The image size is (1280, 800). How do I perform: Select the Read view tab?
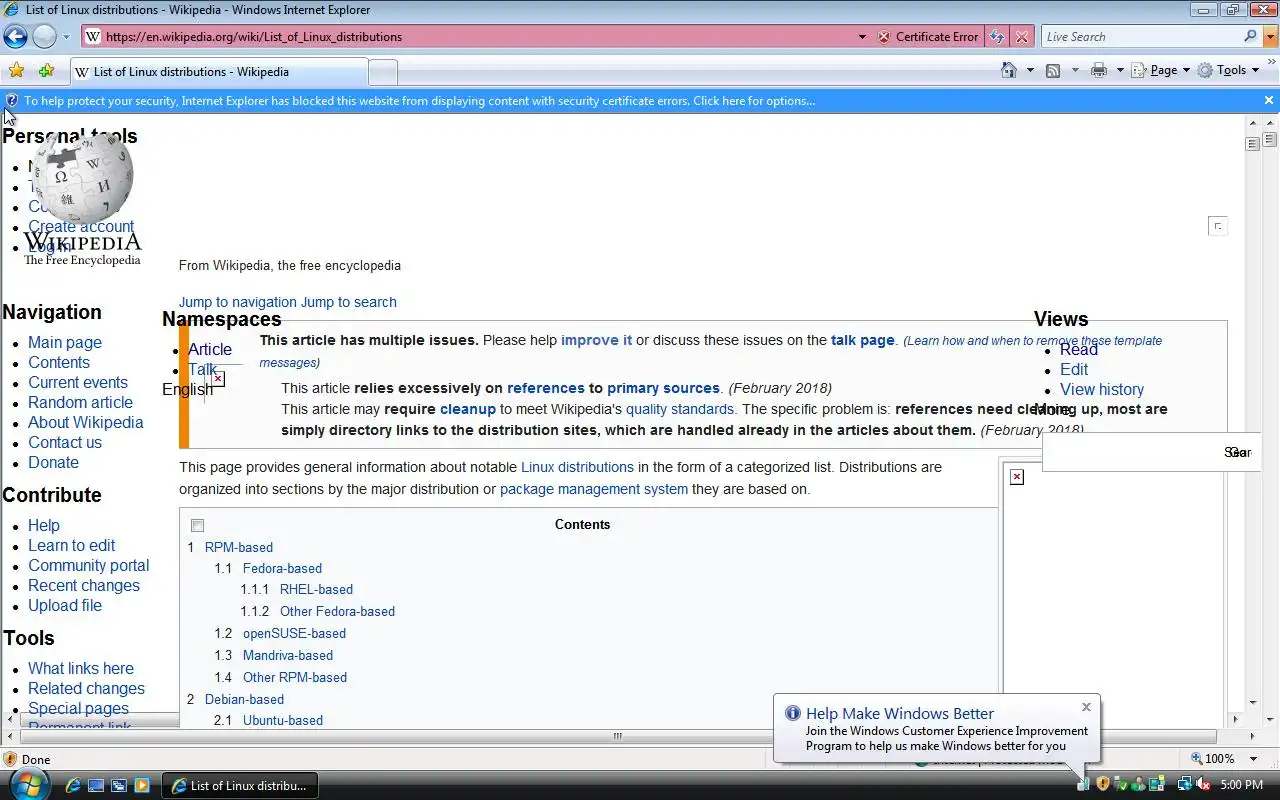tap(1079, 350)
